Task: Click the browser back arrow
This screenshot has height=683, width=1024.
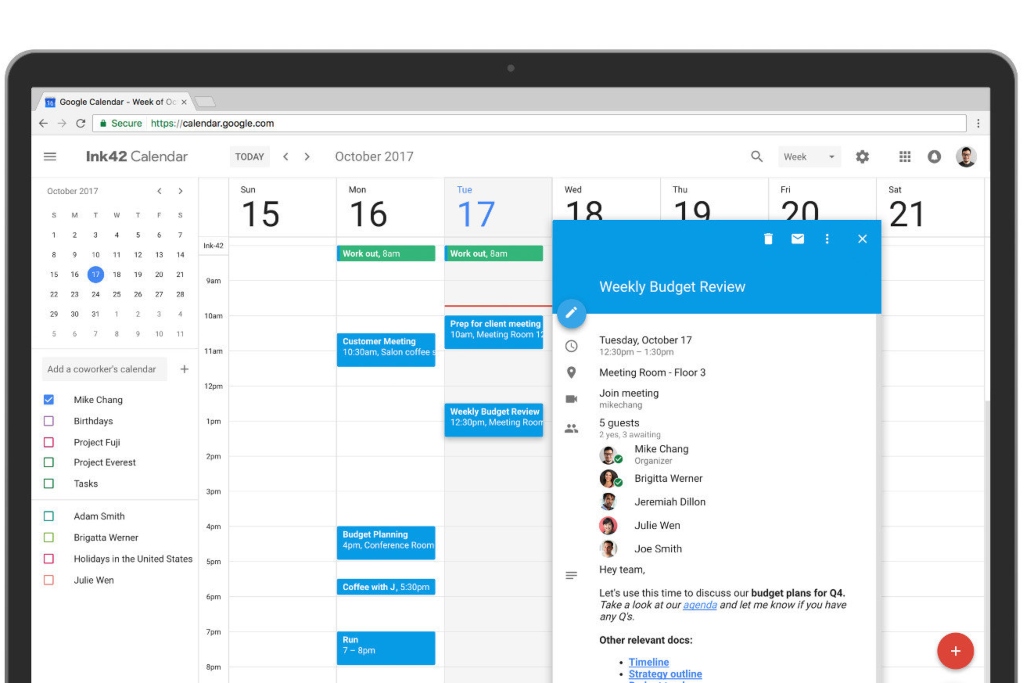Action: 43,123
